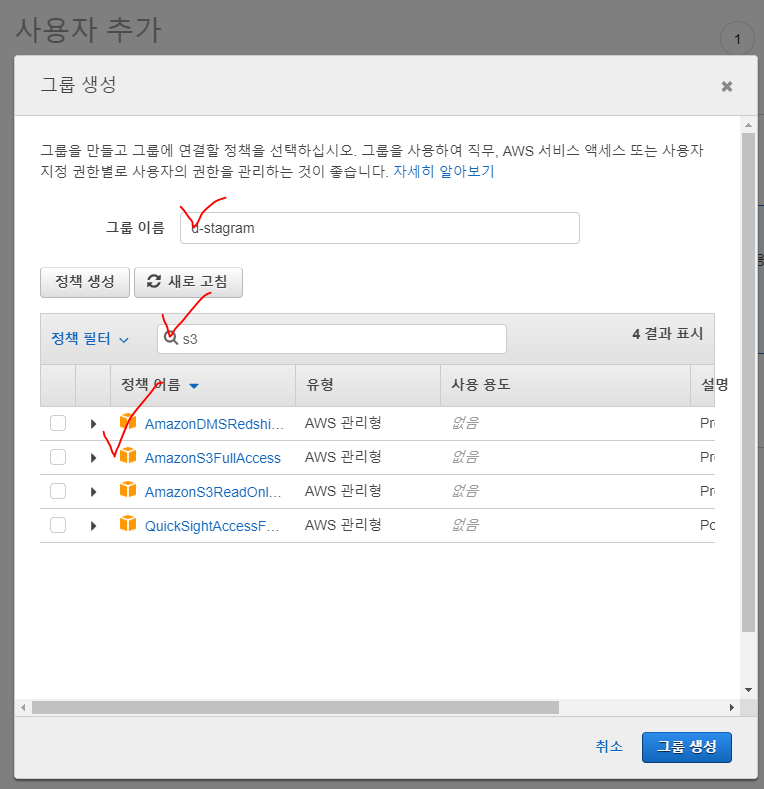Check the AmazonS3FullAccess policy checkbox
Image resolution: width=764 pixels, height=789 pixels.
[x=58, y=457]
